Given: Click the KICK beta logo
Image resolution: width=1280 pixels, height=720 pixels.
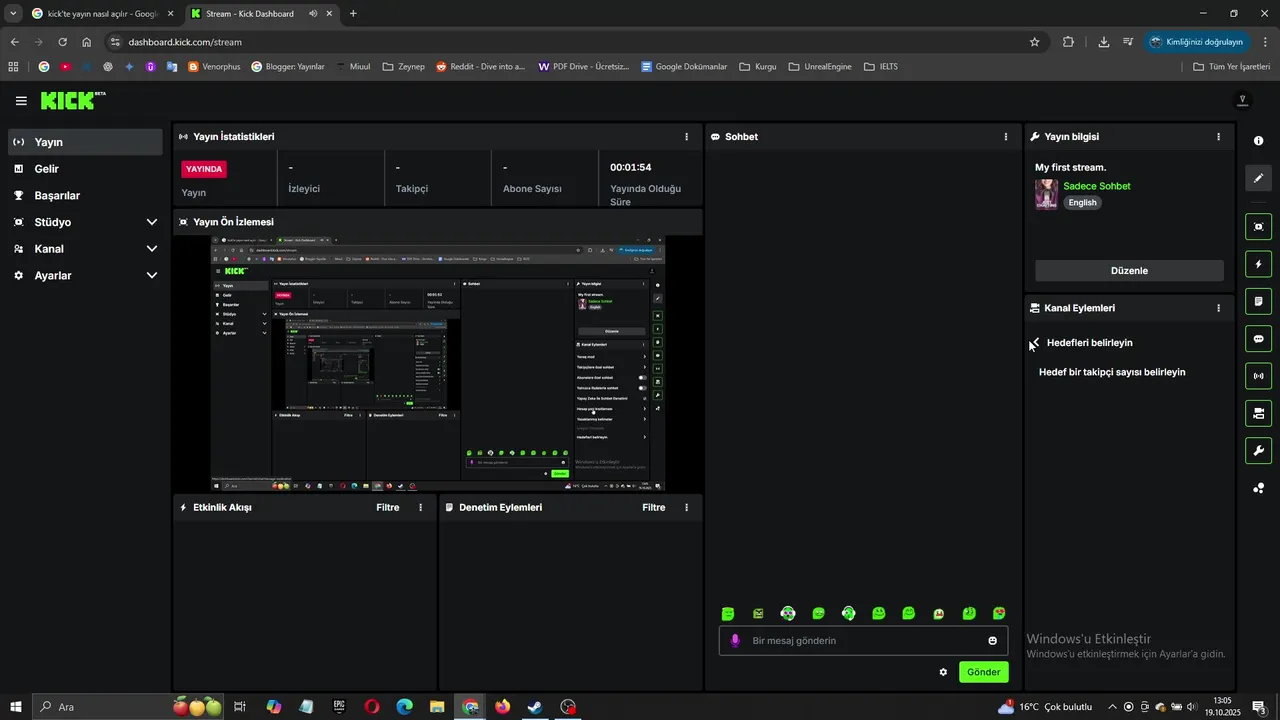Looking at the screenshot, I should click(x=72, y=100).
